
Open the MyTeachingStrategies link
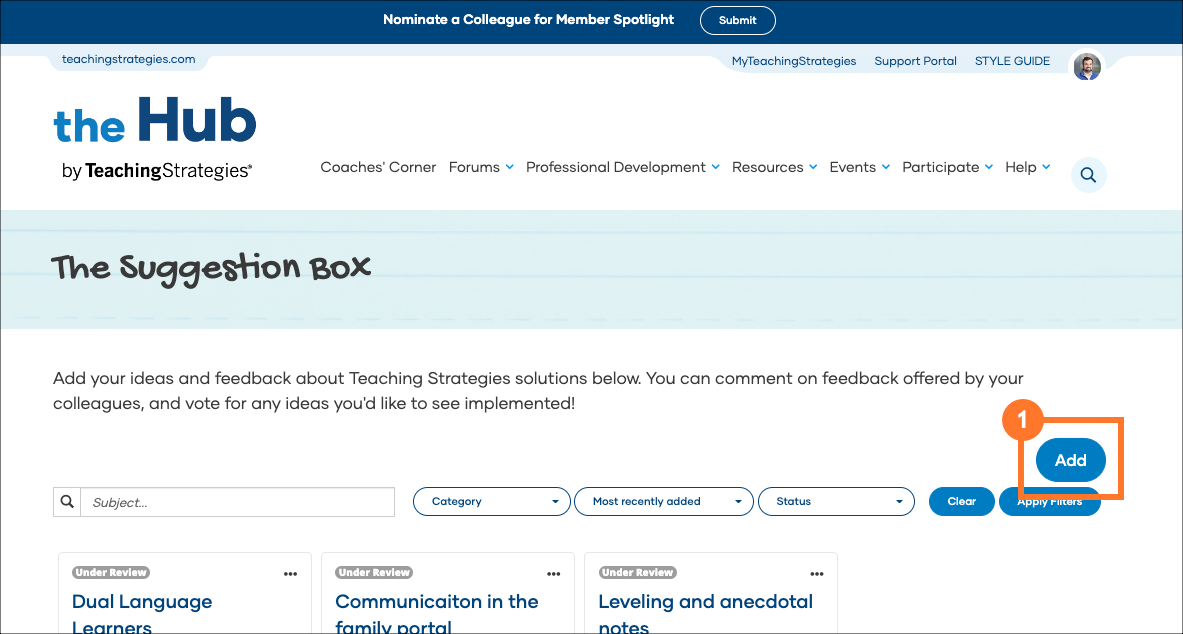click(x=794, y=61)
